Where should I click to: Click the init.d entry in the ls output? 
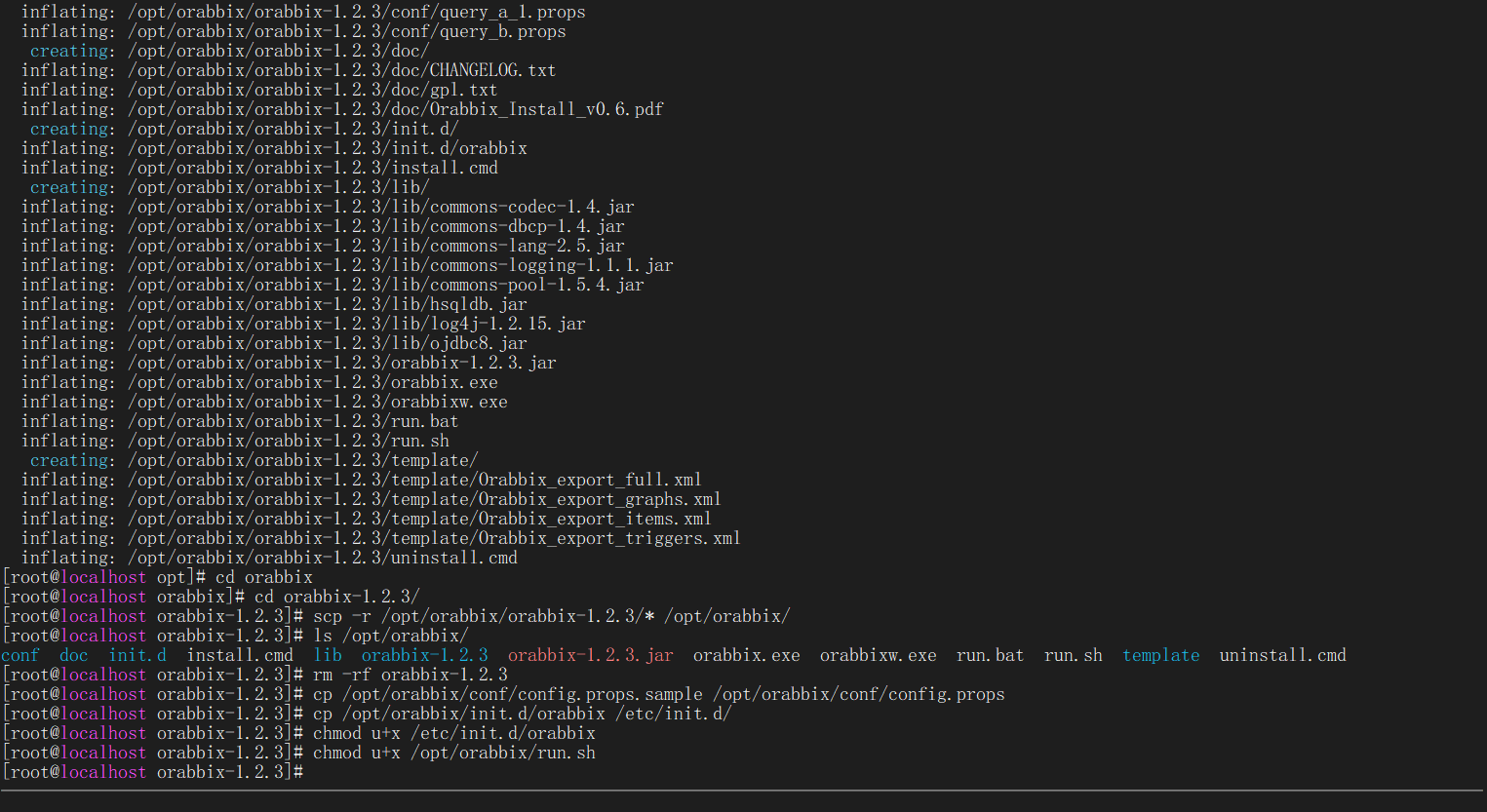pyautogui.click(x=137, y=655)
